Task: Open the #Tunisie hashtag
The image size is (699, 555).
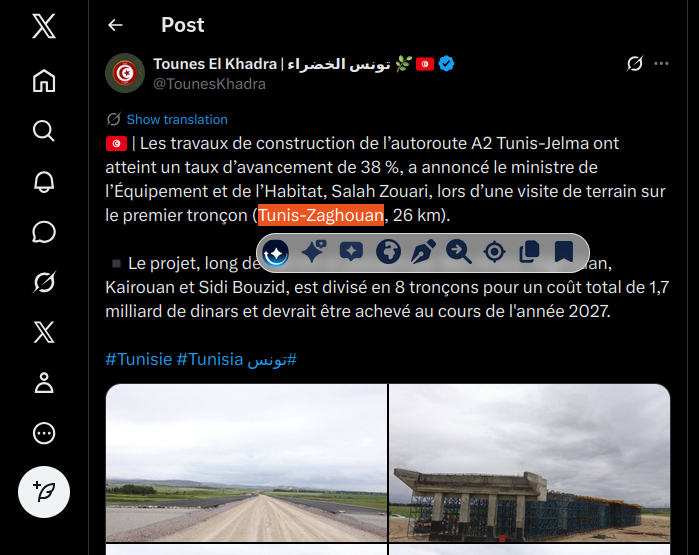Action: click(139, 359)
